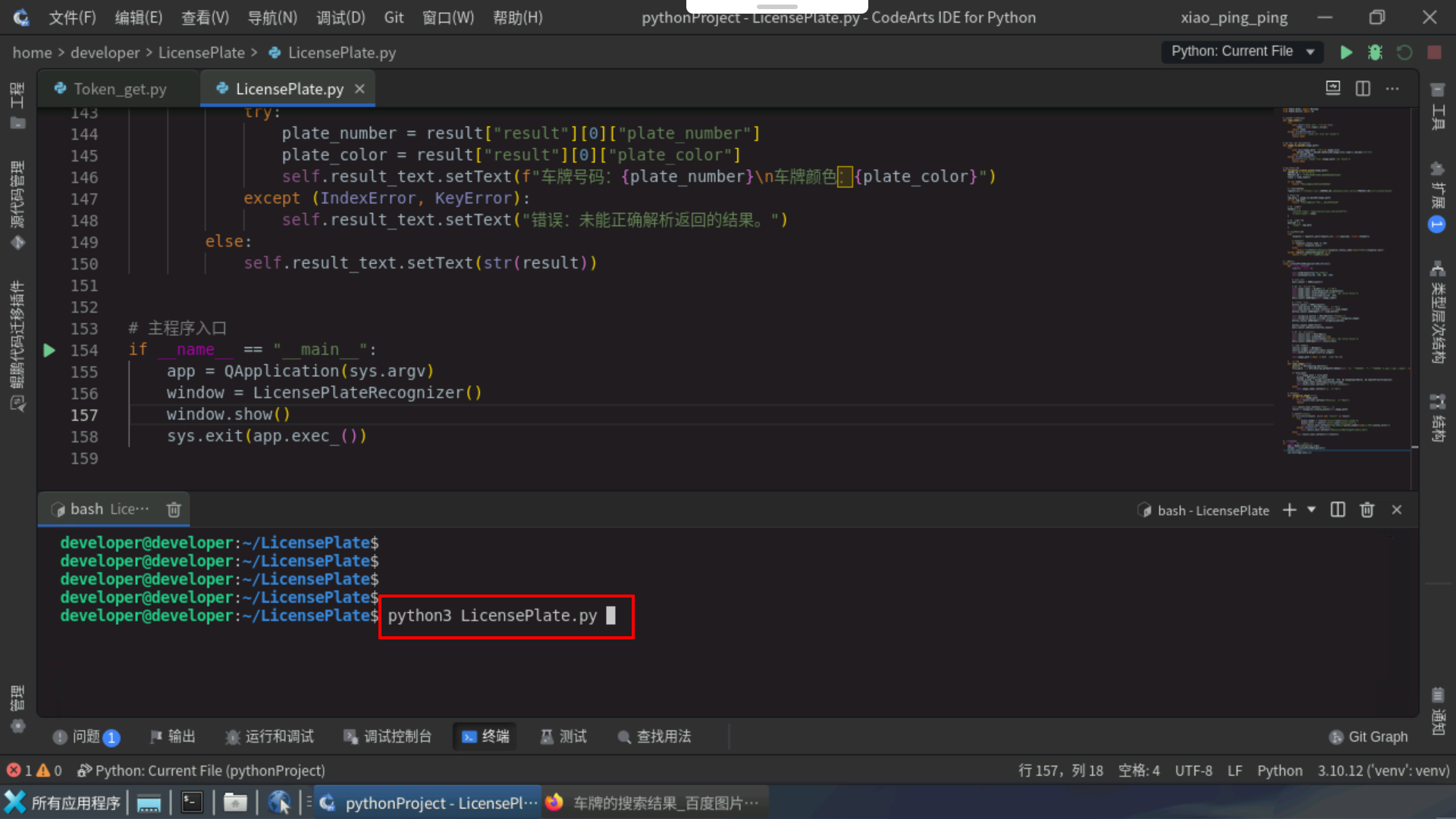Open split editor icon above the code editor
The height and width of the screenshot is (819, 1456).
click(x=1363, y=88)
